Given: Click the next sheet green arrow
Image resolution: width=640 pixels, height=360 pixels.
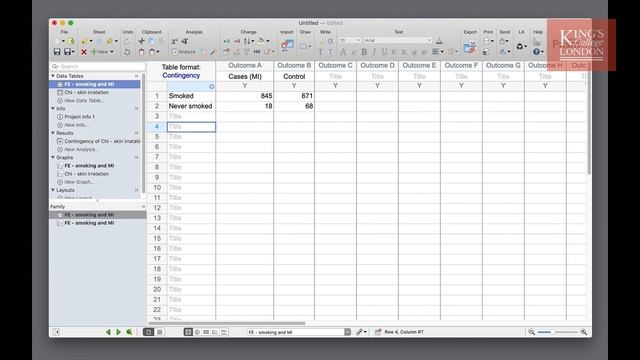Looking at the screenshot, I should (118, 332).
